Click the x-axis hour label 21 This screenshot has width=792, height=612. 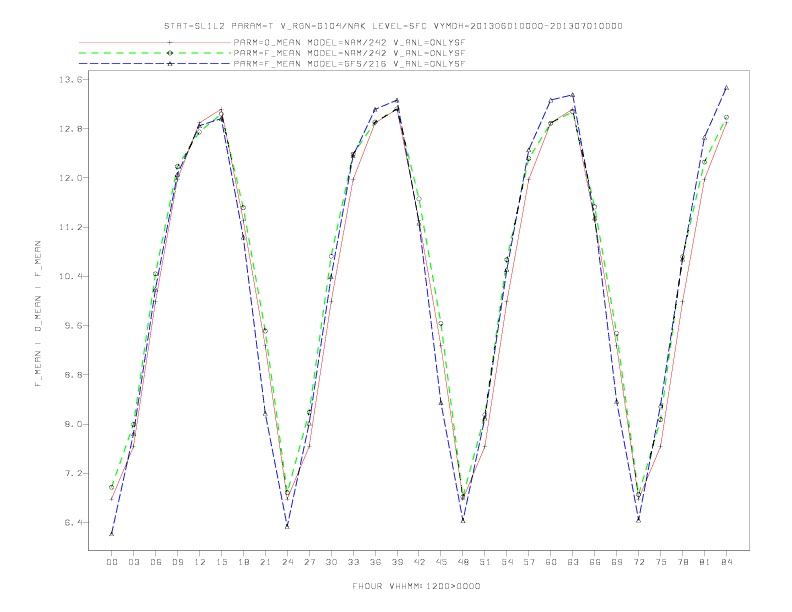tap(265, 562)
